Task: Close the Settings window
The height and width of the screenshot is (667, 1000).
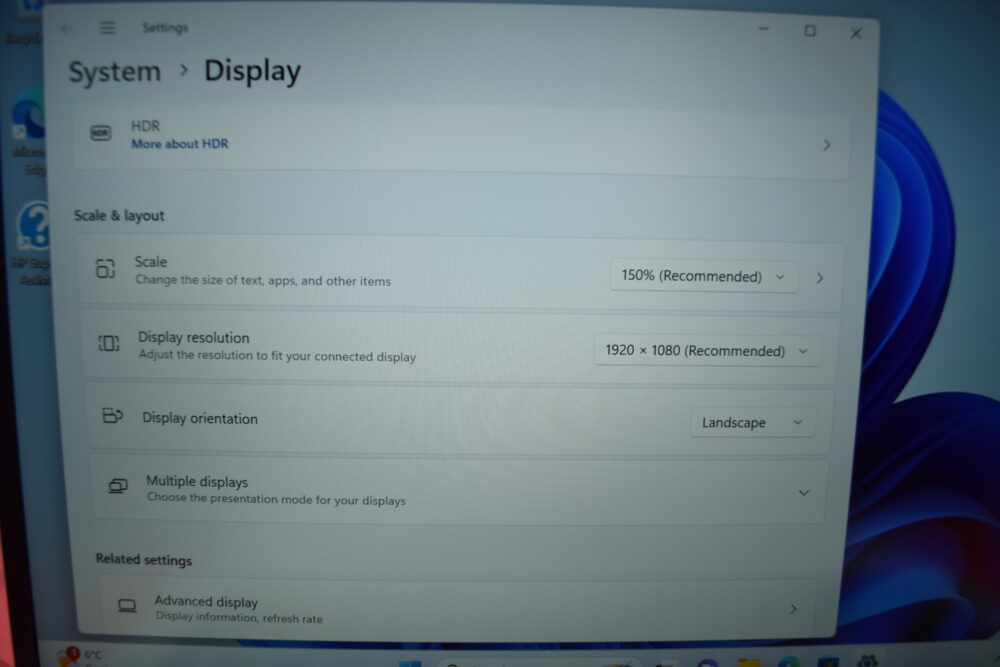Action: coord(856,33)
